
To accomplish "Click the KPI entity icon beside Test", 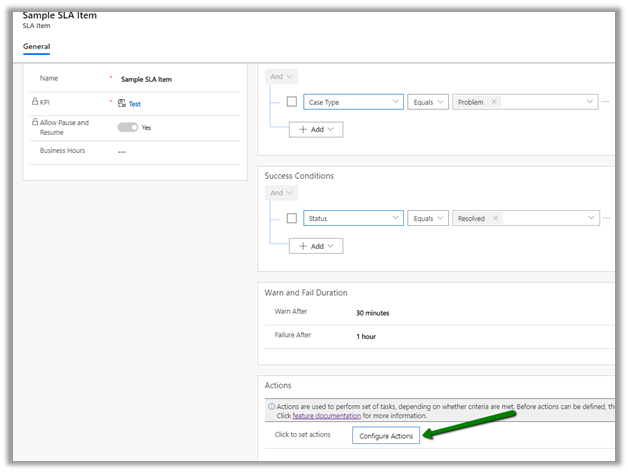I will [122, 103].
